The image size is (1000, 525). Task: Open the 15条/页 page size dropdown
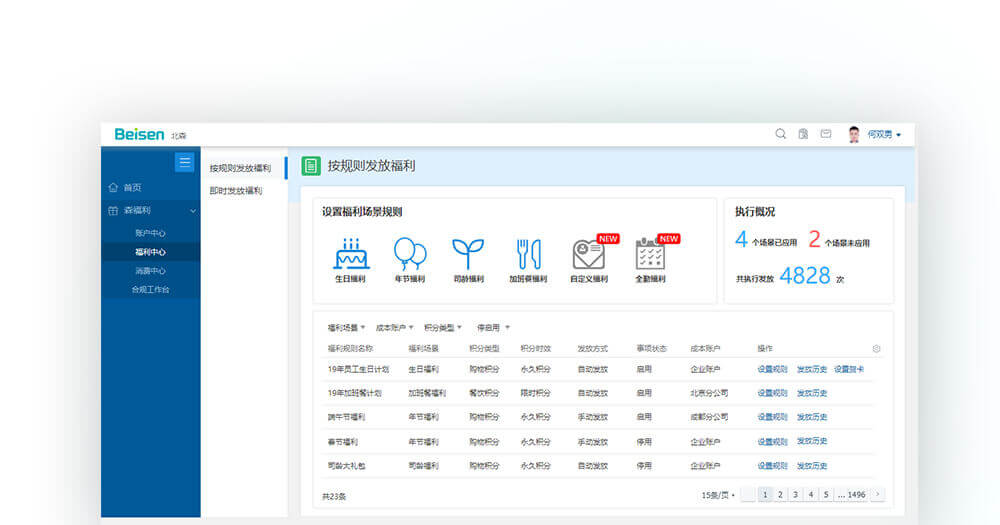pyautogui.click(x=718, y=495)
